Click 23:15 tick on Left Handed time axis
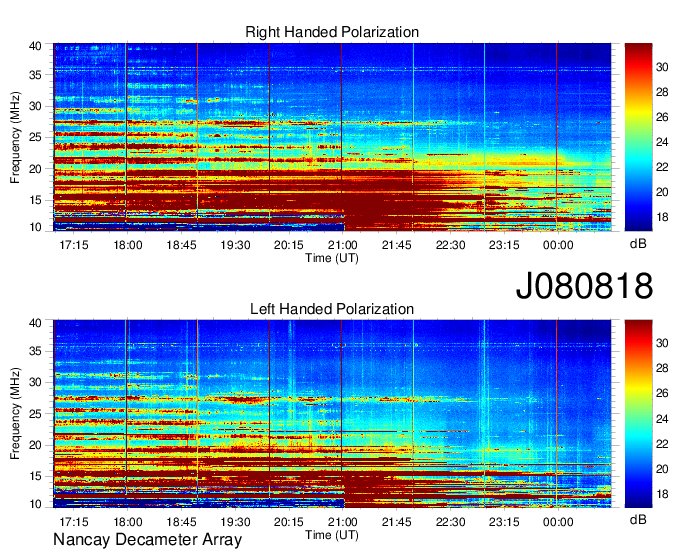 504,522
